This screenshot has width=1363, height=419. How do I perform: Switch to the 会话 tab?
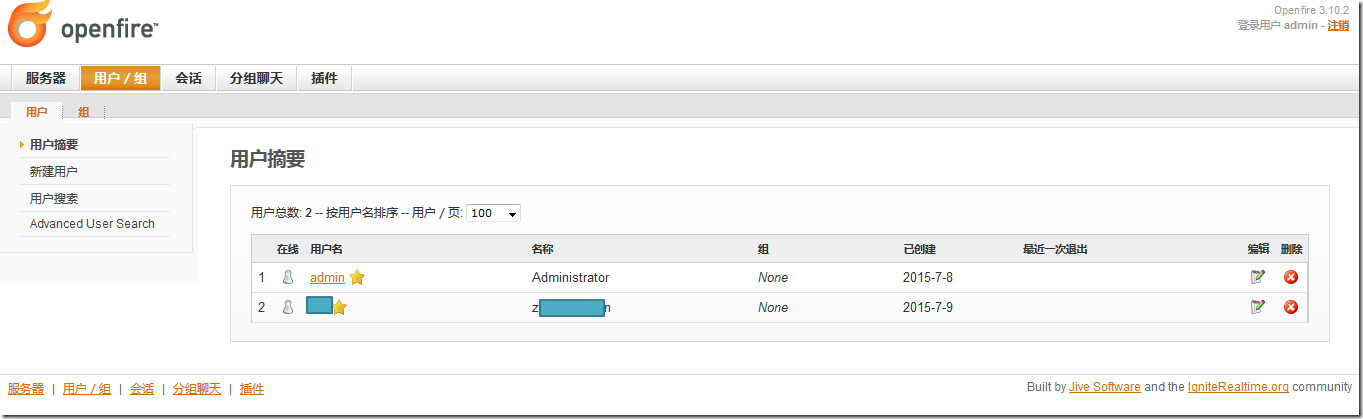[188, 78]
